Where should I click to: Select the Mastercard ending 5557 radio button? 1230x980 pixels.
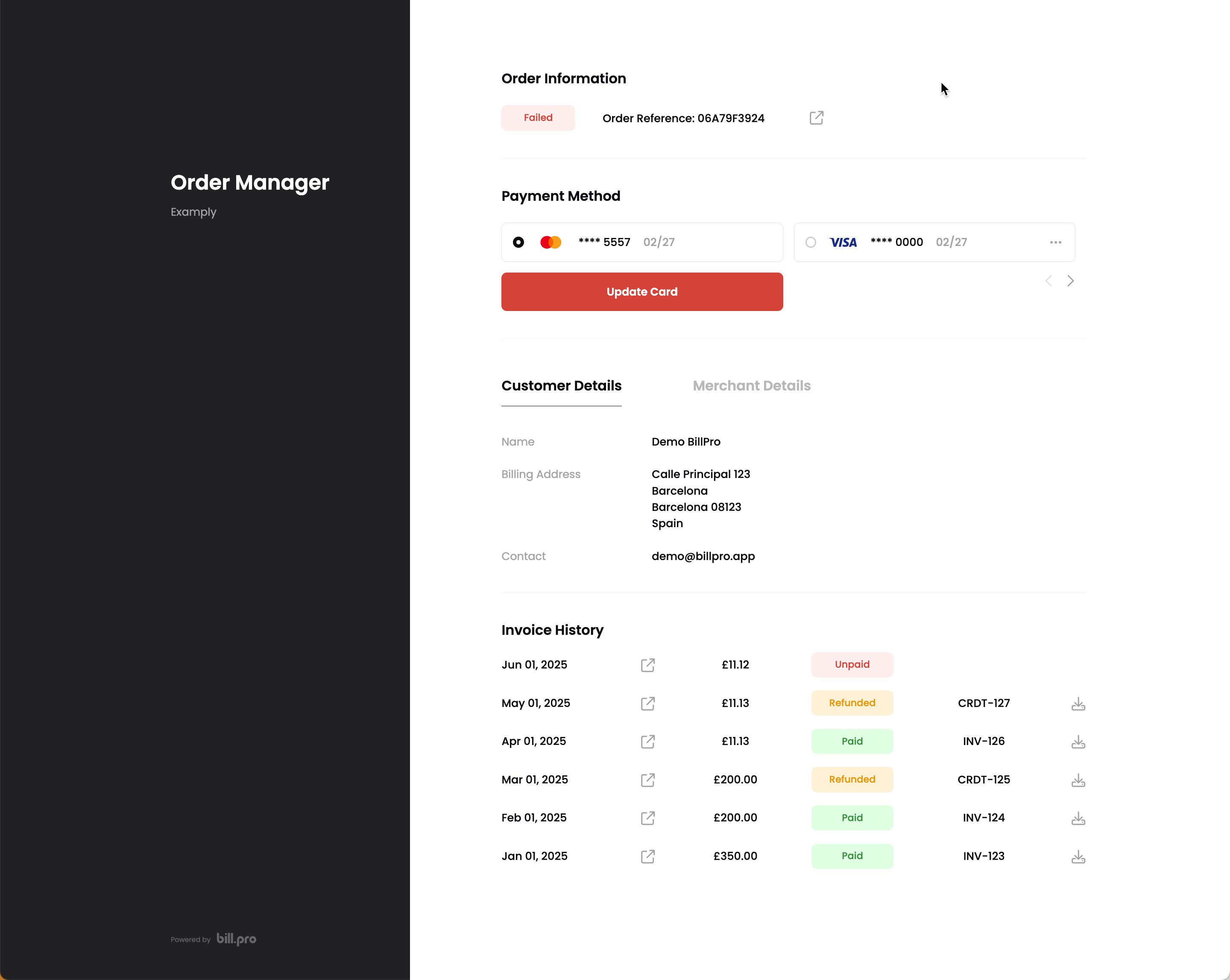518,242
